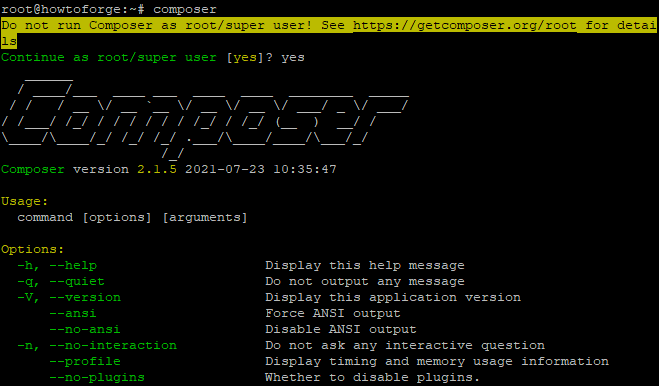Click the 'Display this help message' description
Viewport: 659px width, 386px height.
click(365, 265)
